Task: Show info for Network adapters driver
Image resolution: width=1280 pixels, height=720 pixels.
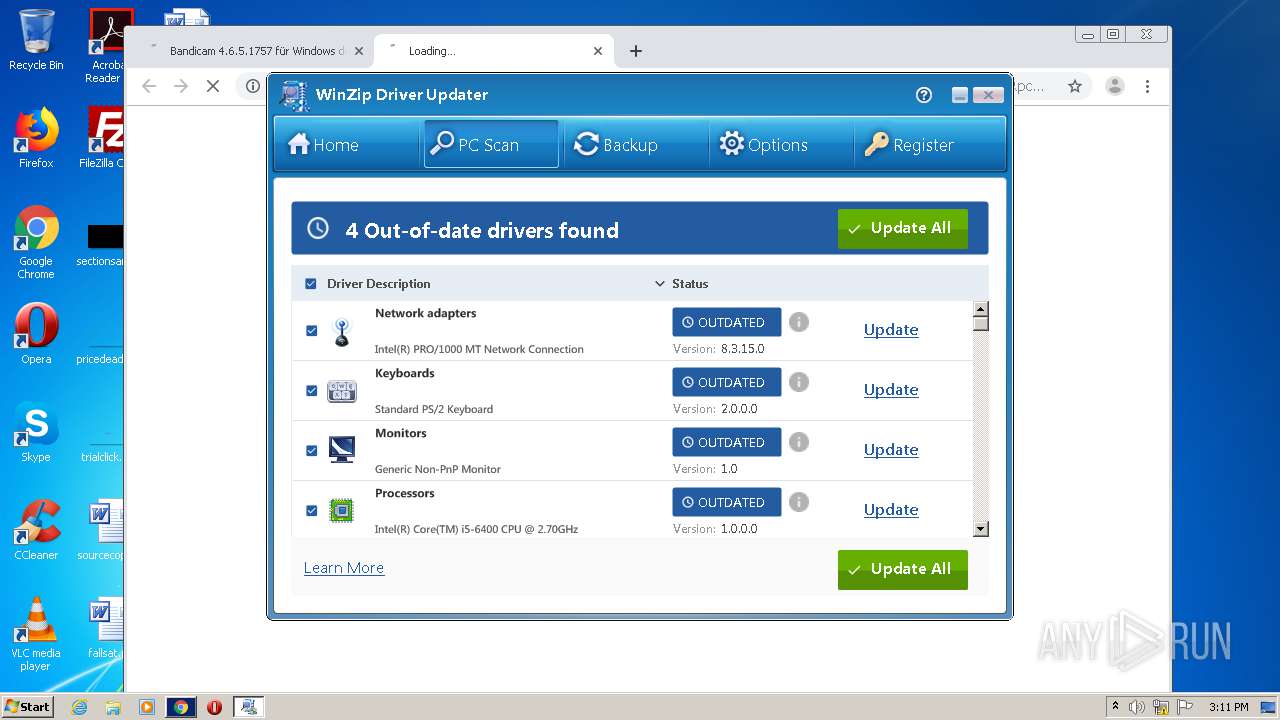Action: click(x=798, y=322)
